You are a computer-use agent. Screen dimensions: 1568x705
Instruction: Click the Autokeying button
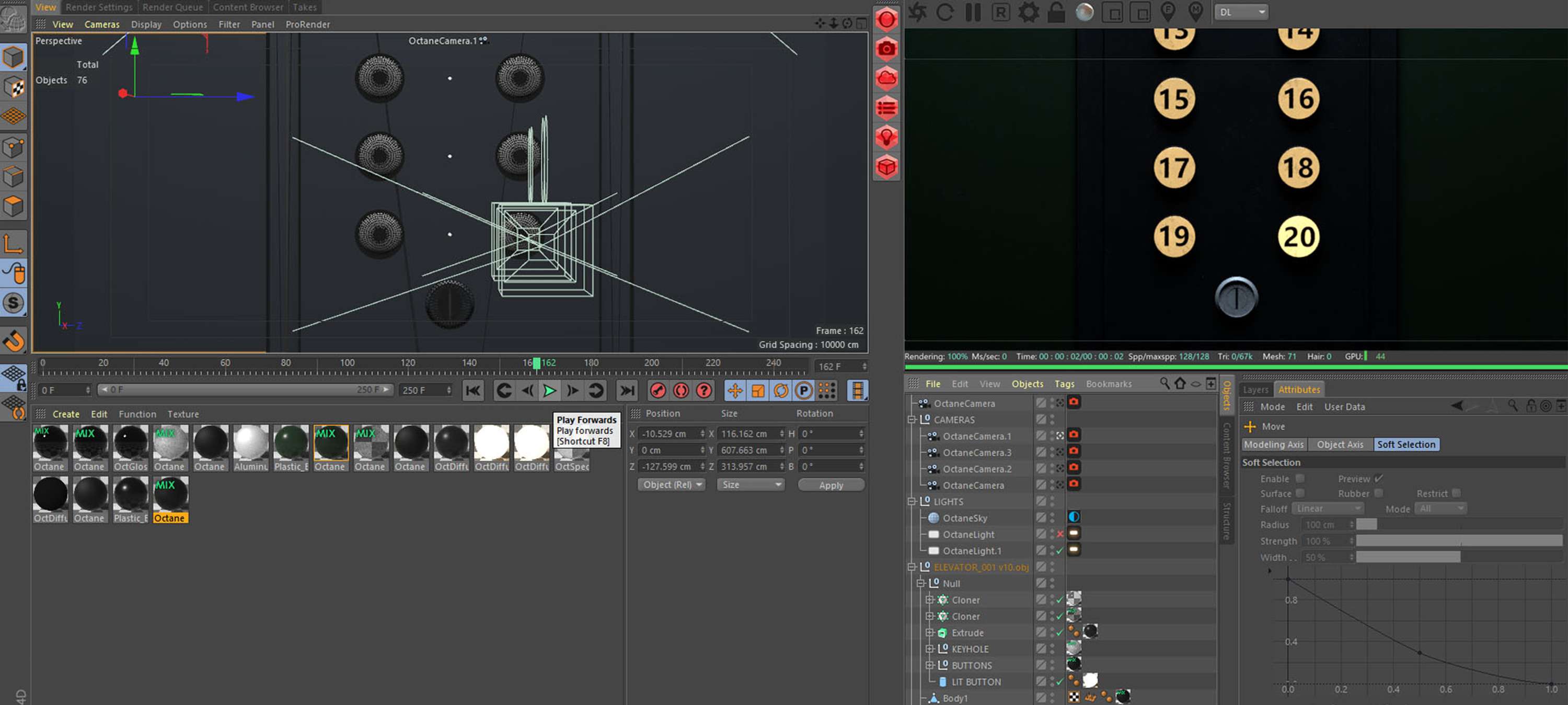point(681,391)
